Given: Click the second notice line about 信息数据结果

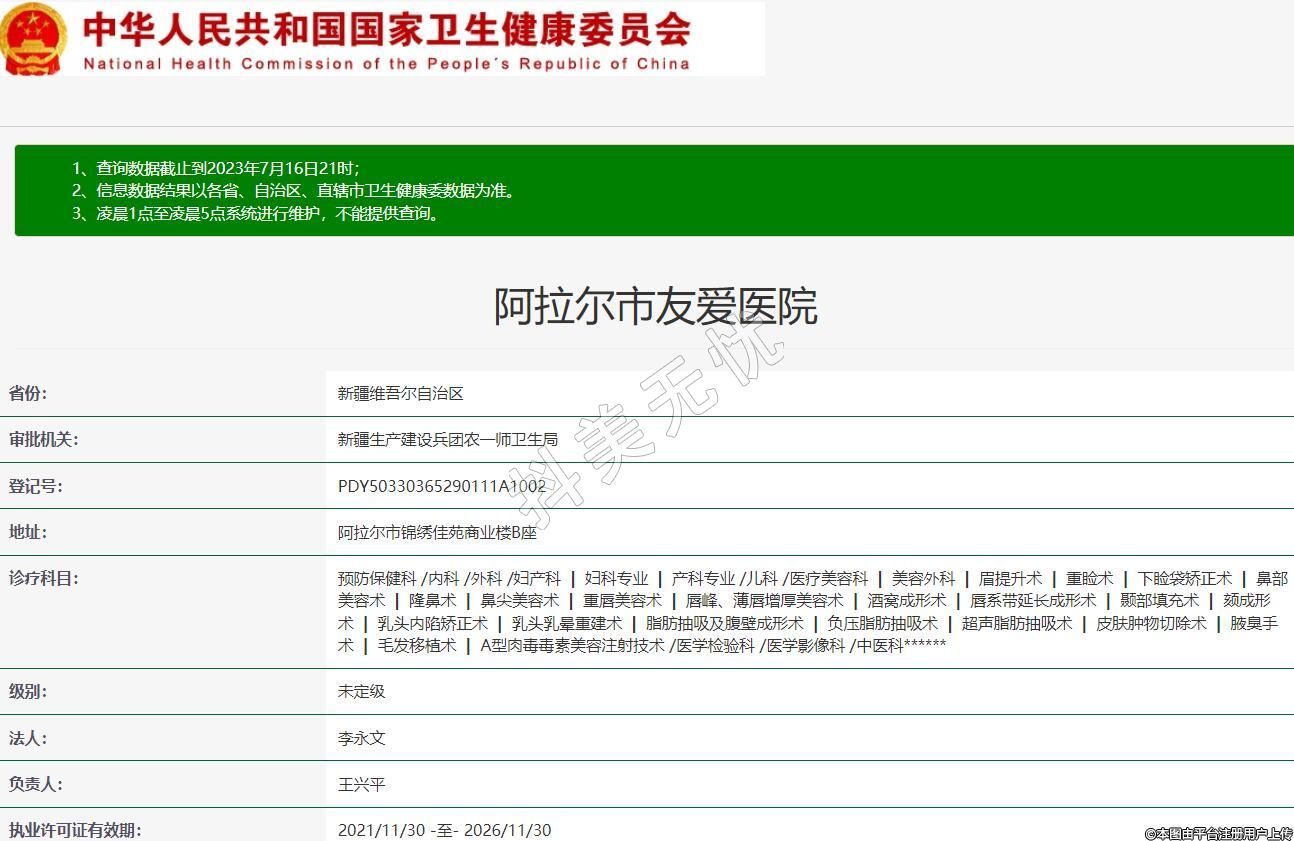Looking at the screenshot, I should [x=294, y=190].
